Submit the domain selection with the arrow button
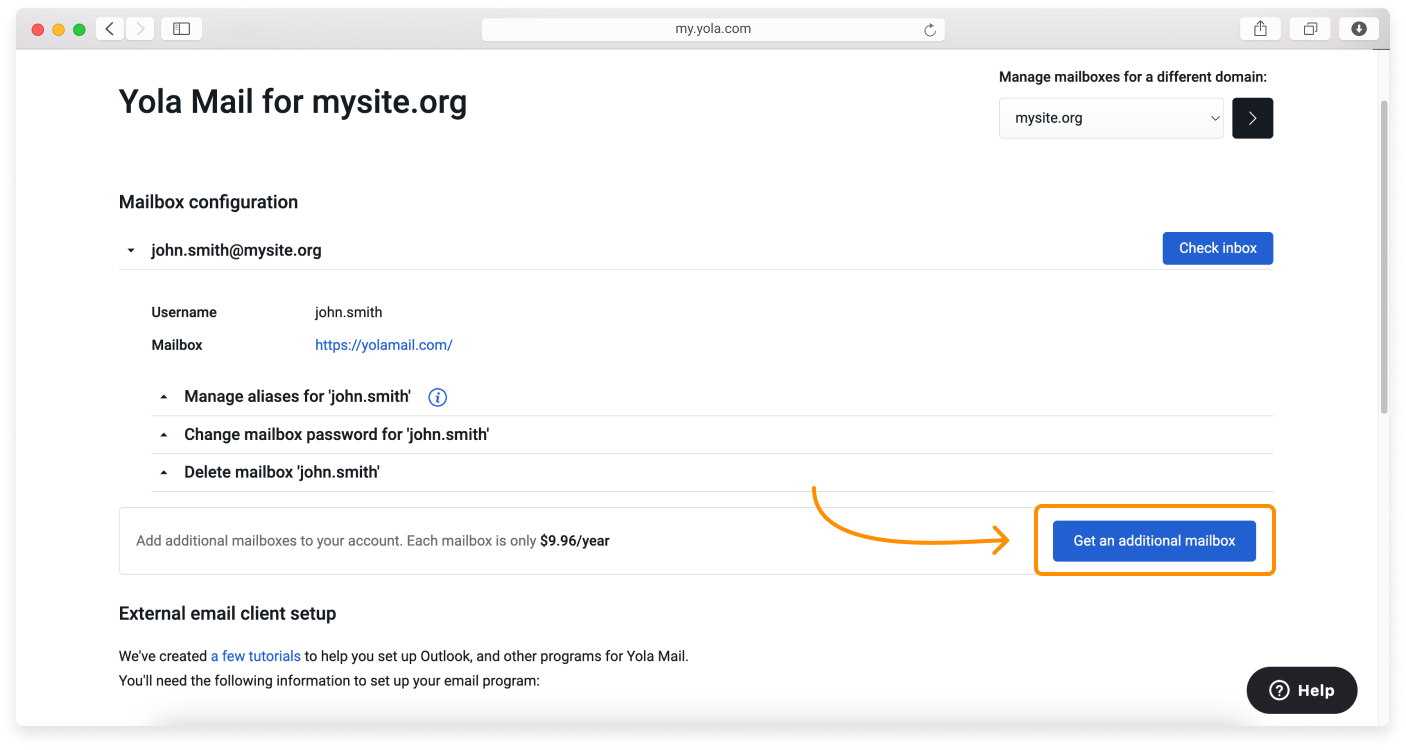 [x=1252, y=118]
